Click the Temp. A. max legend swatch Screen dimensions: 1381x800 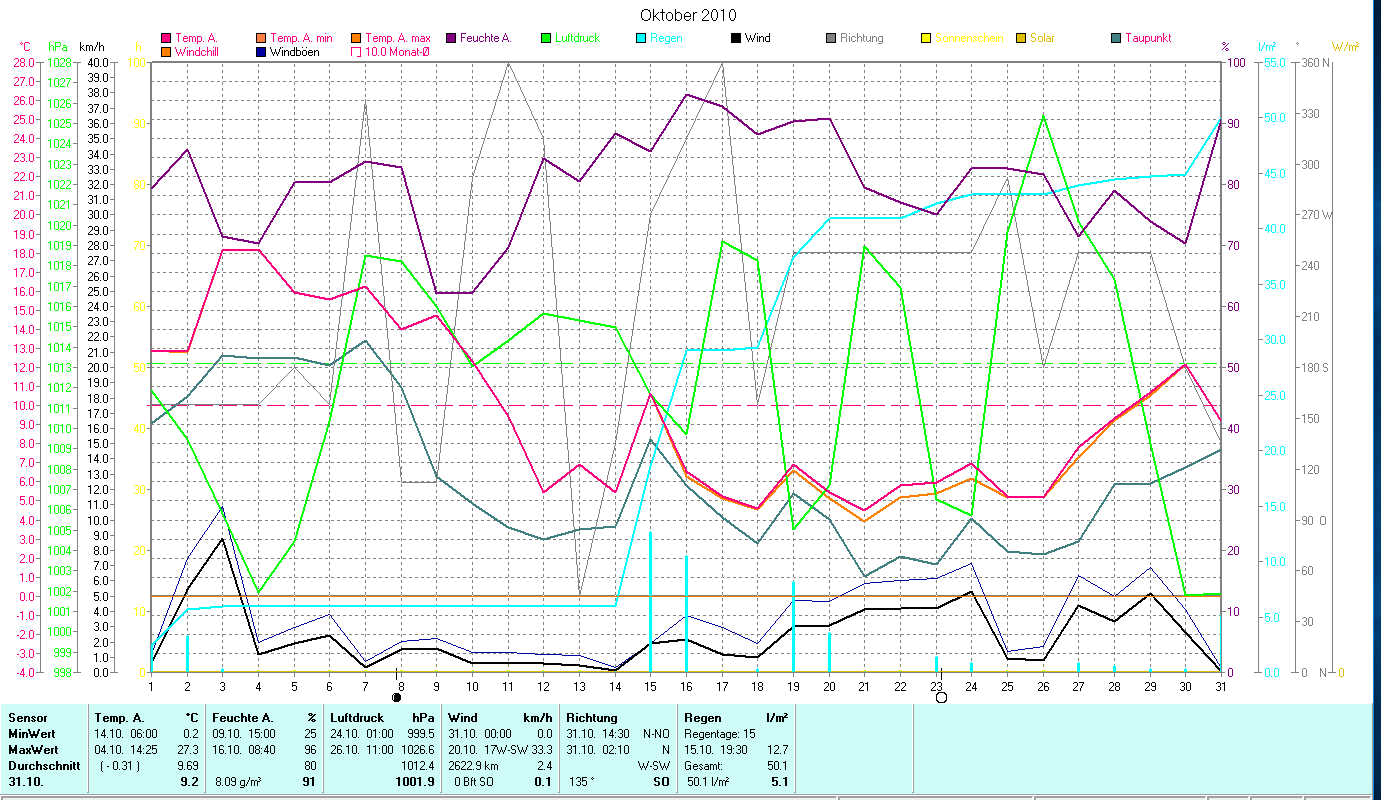(357, 38)
